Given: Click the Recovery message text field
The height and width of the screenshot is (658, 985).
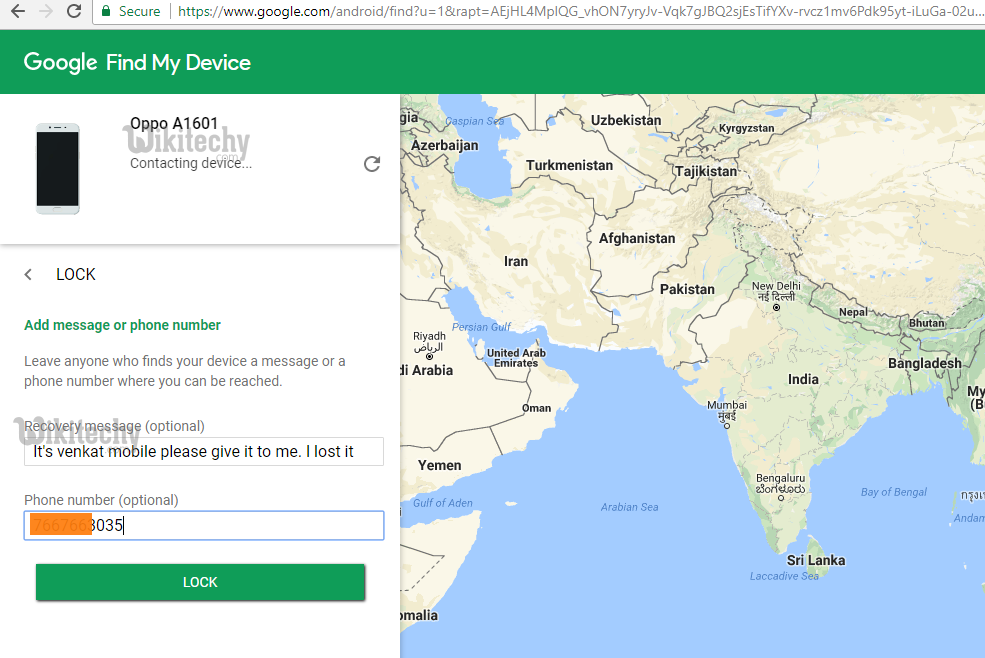Looking at the screenshot, I should (x=204, y=451).
